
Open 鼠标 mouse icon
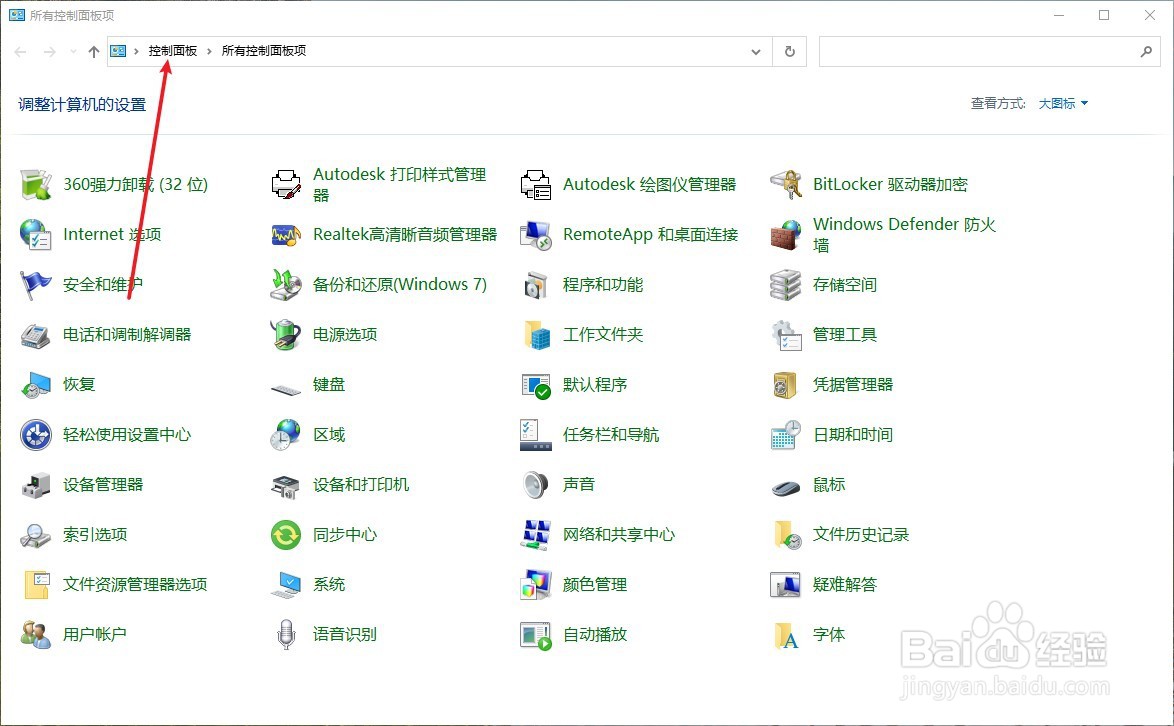[785, 488]
